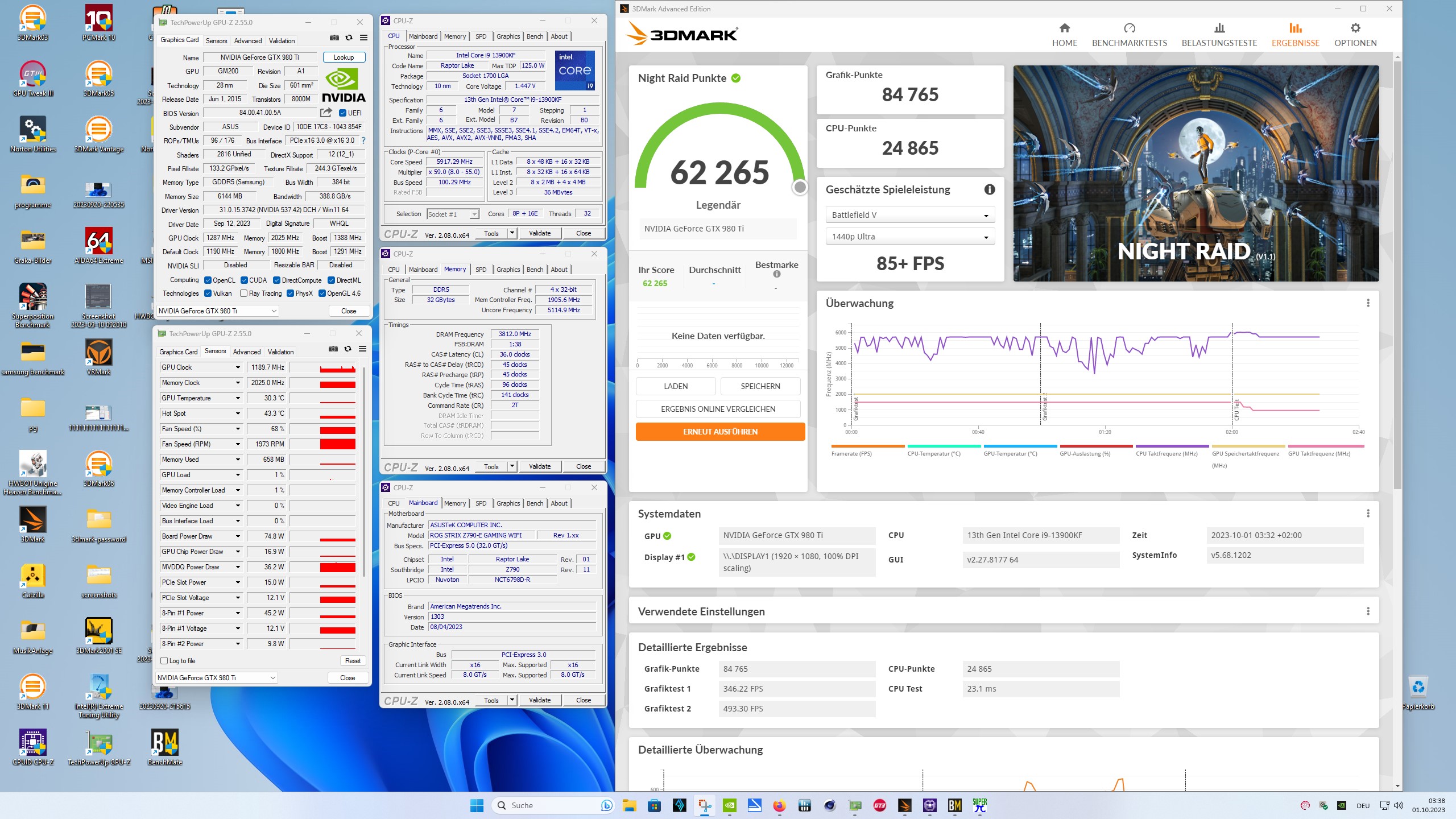1456x819 pixels.
Task: Open Firefox from the taskbar
Action: tap(779, 805)
